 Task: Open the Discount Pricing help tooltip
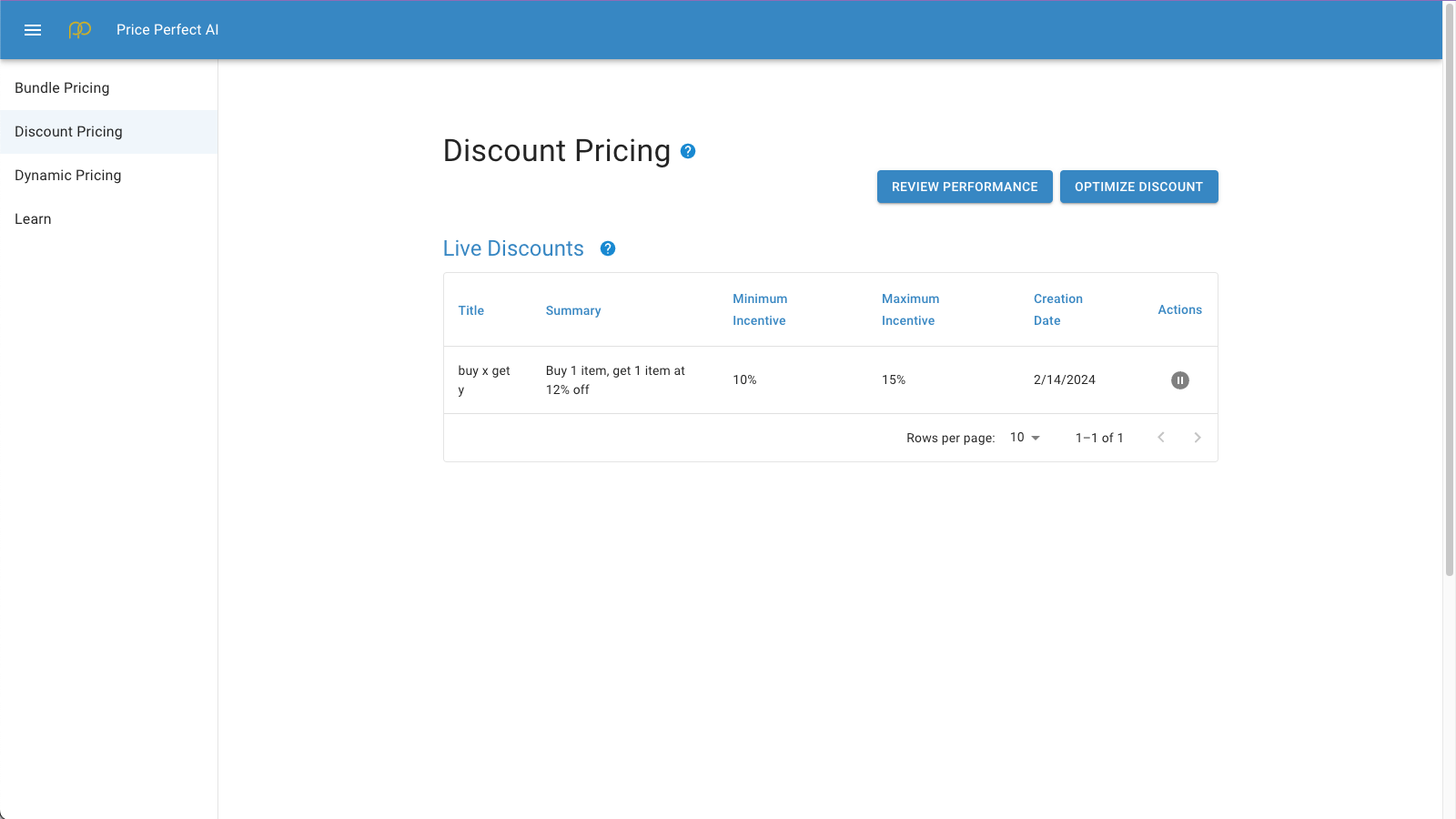pos(689,151)
